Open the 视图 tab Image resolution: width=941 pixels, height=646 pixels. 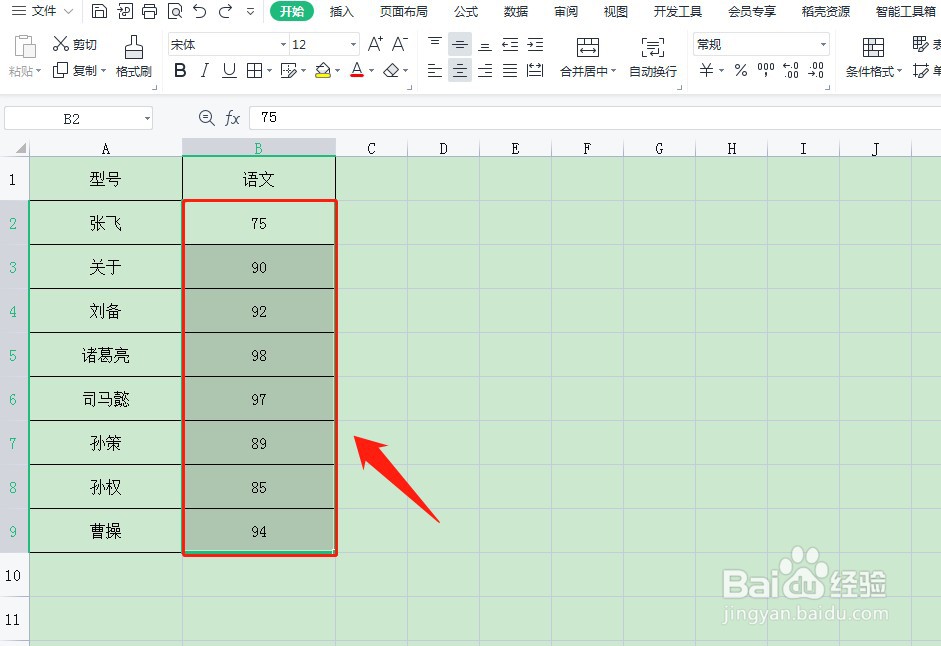coord(615,11)
